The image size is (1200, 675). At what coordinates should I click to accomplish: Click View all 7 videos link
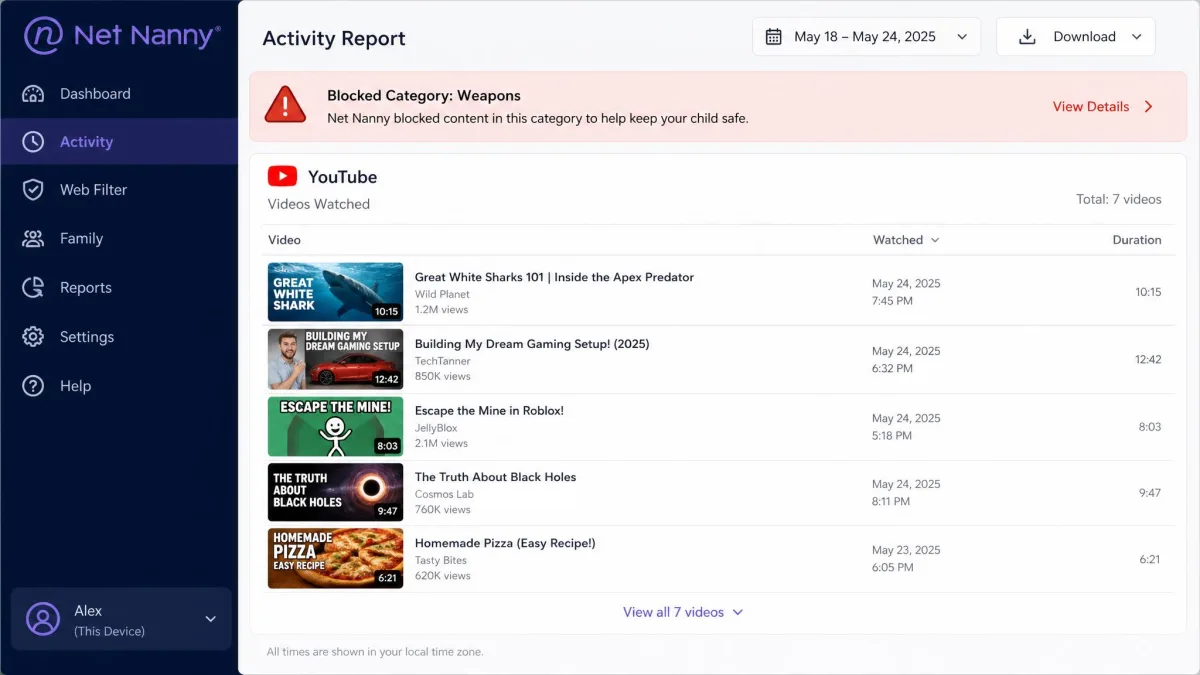(x=673, y=612)
